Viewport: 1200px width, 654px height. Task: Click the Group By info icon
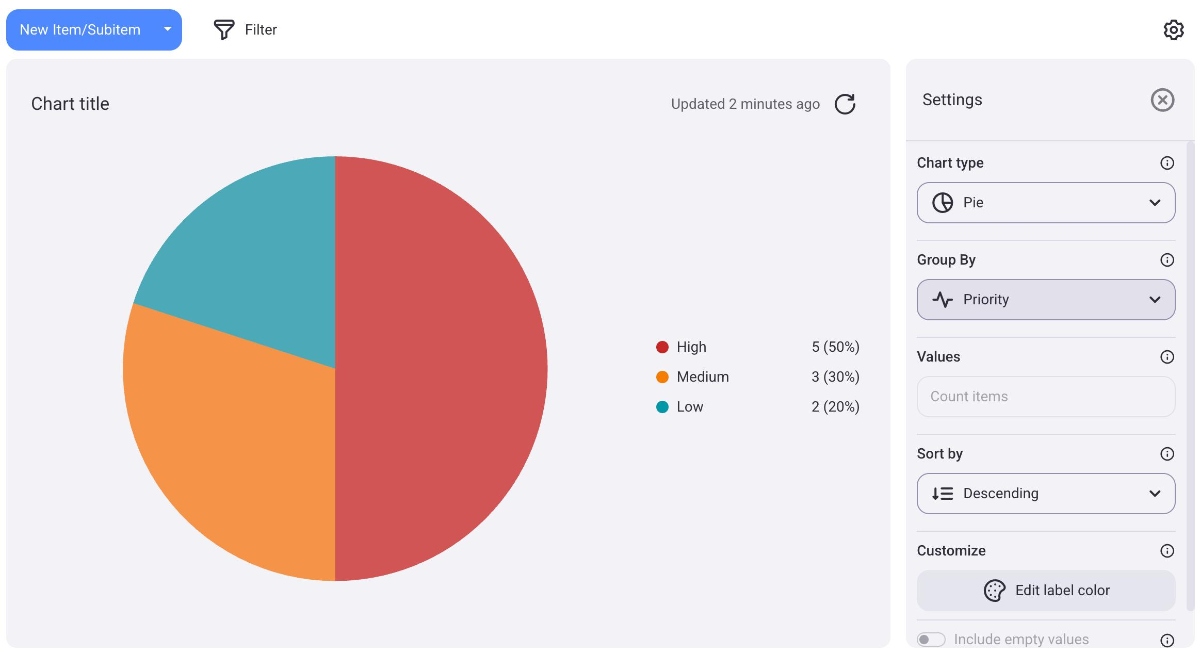pyautogui.click(x=1166, y=260)
